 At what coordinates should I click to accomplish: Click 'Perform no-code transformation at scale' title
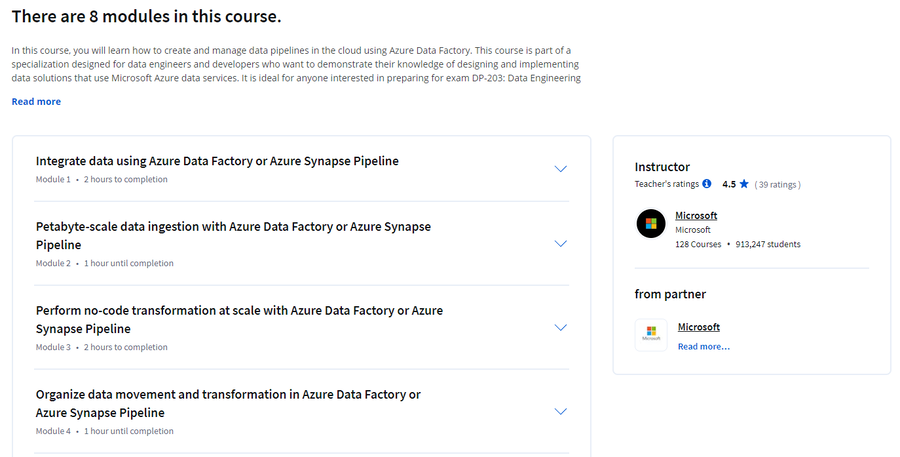(239, 319)
